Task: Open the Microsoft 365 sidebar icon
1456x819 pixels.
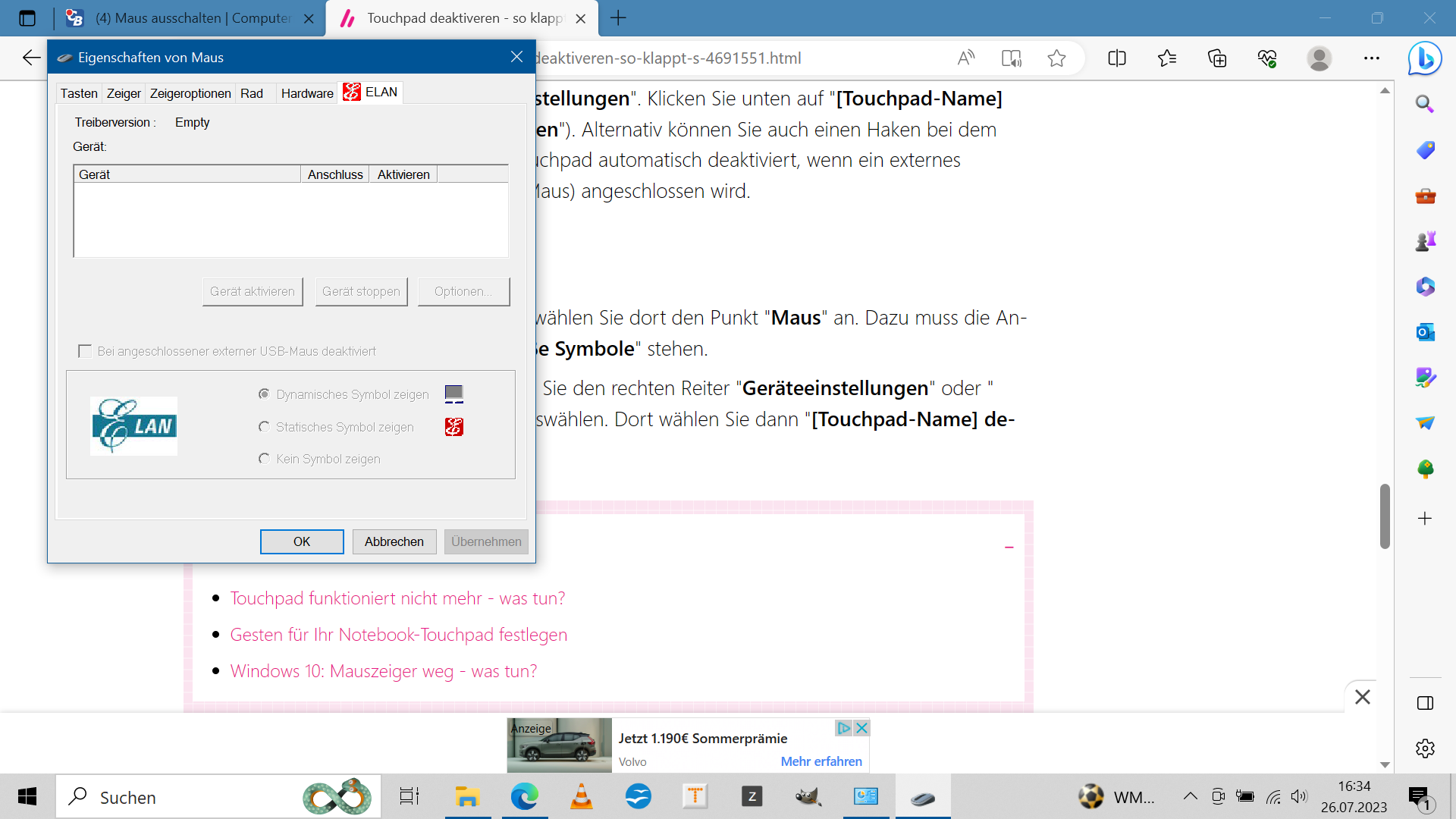Action: (1424, 287)
